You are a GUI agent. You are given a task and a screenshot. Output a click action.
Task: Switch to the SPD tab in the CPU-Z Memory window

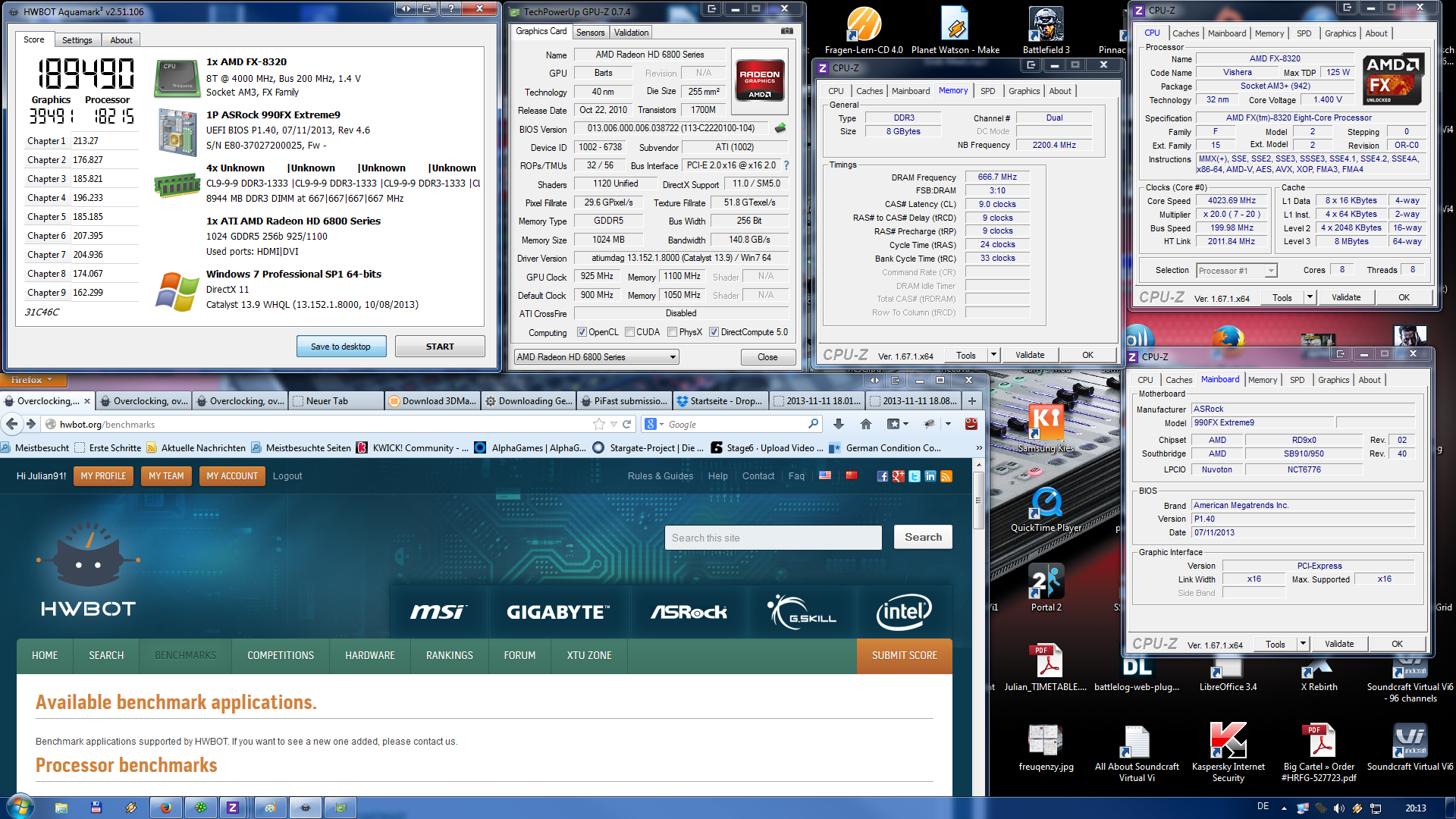tap(987, 91)
